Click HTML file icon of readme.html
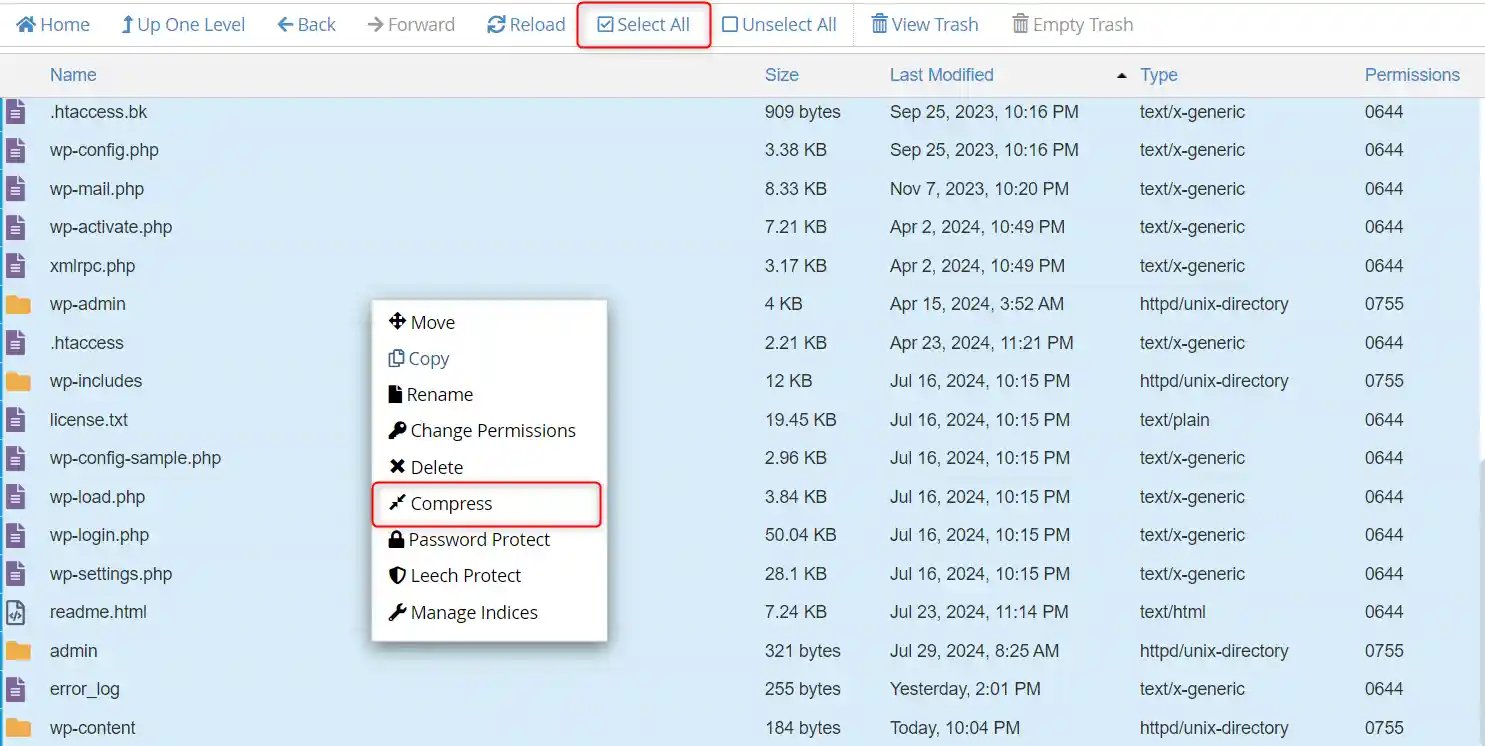Screen dimensions: 1485x746 pos(16,612)
